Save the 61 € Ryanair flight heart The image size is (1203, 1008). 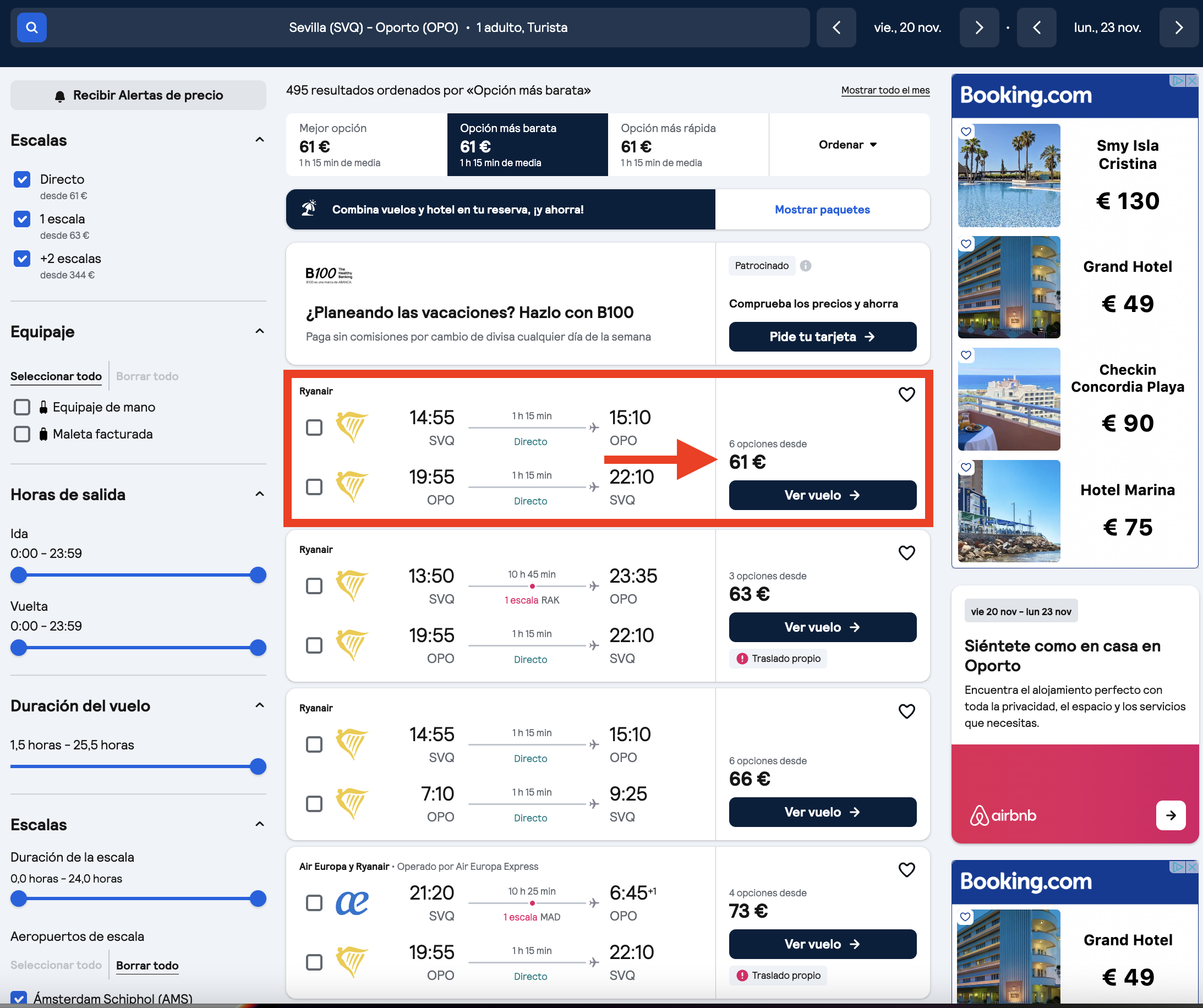[x=906, y=394]
